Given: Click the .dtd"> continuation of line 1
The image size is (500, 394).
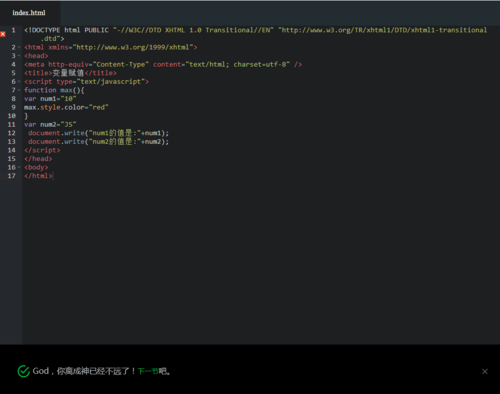Looking at the screenshot, I should click(x=52, y=39).
